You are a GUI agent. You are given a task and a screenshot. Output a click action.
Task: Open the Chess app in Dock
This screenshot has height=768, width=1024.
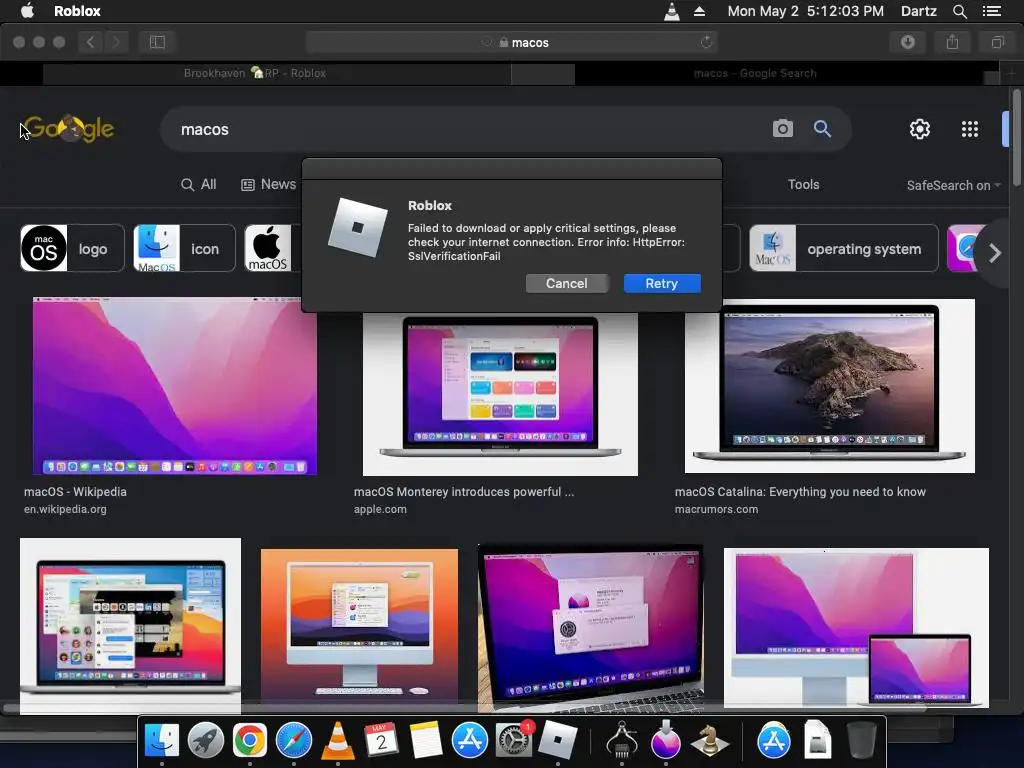pos(710,741)
